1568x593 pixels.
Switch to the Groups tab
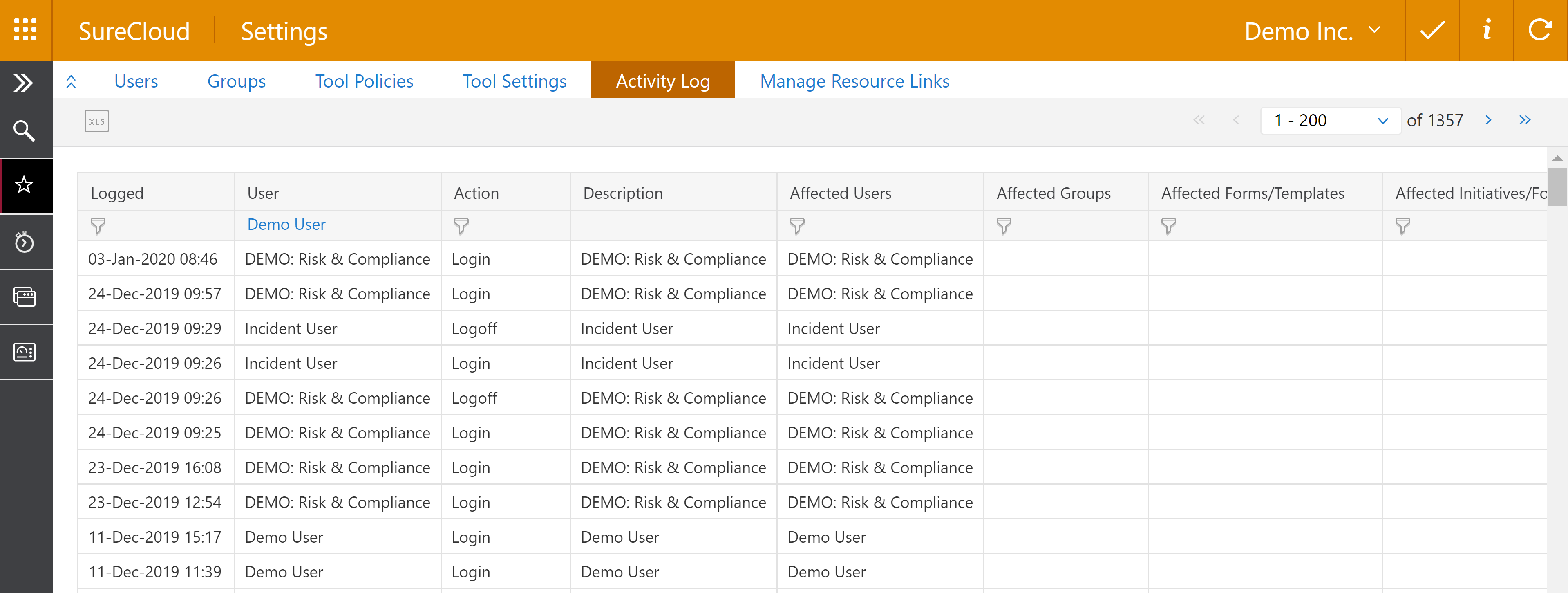[237, 81]
